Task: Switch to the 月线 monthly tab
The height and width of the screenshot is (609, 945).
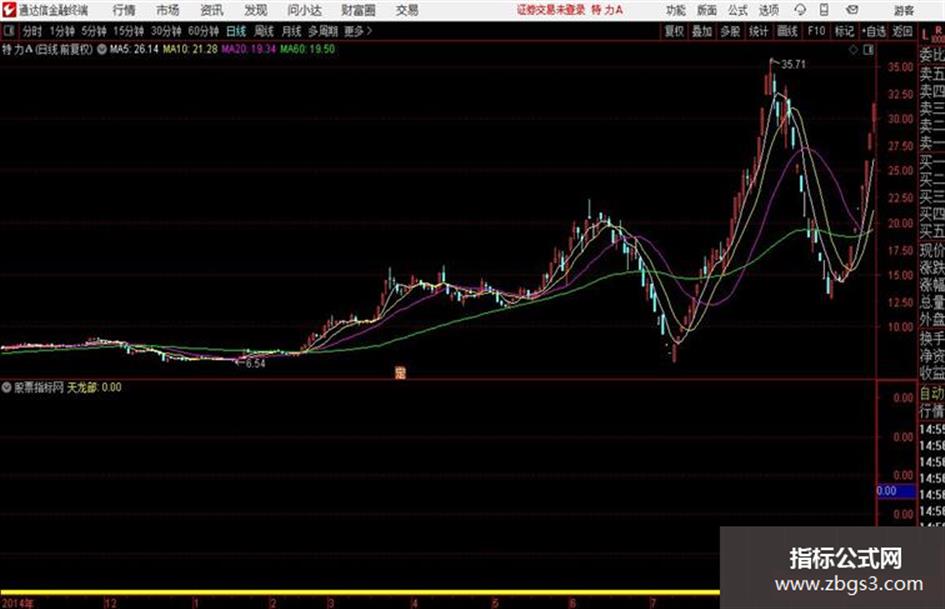Action: (292, 31)
